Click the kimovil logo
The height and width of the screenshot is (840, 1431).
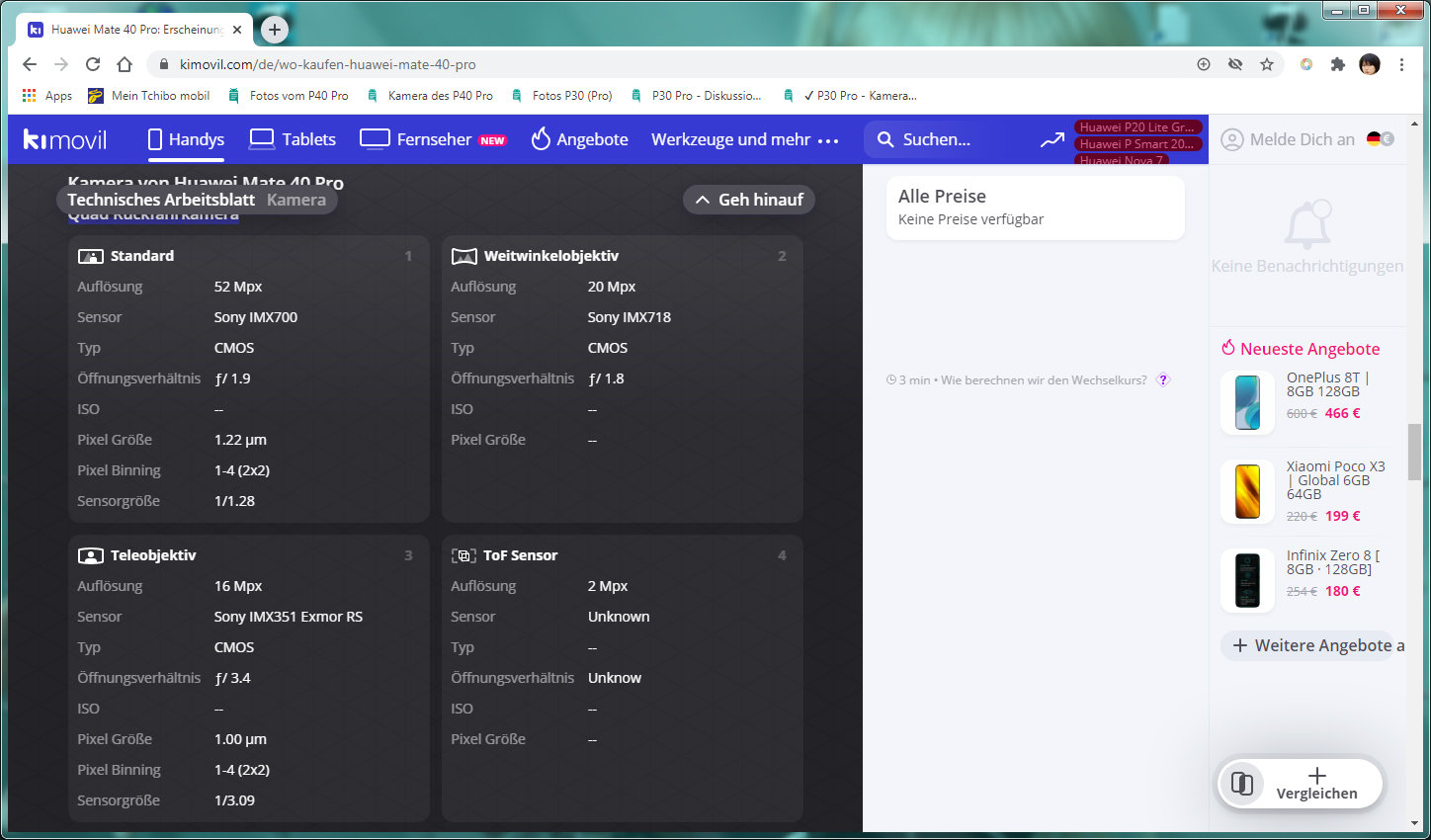(65, 139)
